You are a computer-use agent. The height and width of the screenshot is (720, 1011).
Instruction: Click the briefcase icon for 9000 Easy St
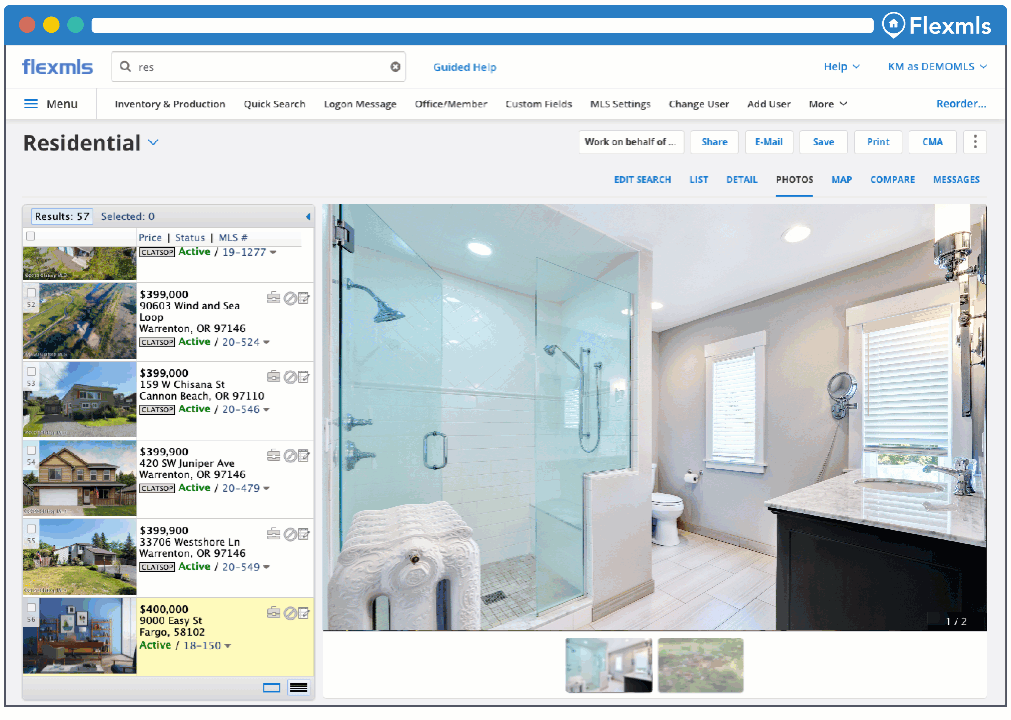point(273,612)
